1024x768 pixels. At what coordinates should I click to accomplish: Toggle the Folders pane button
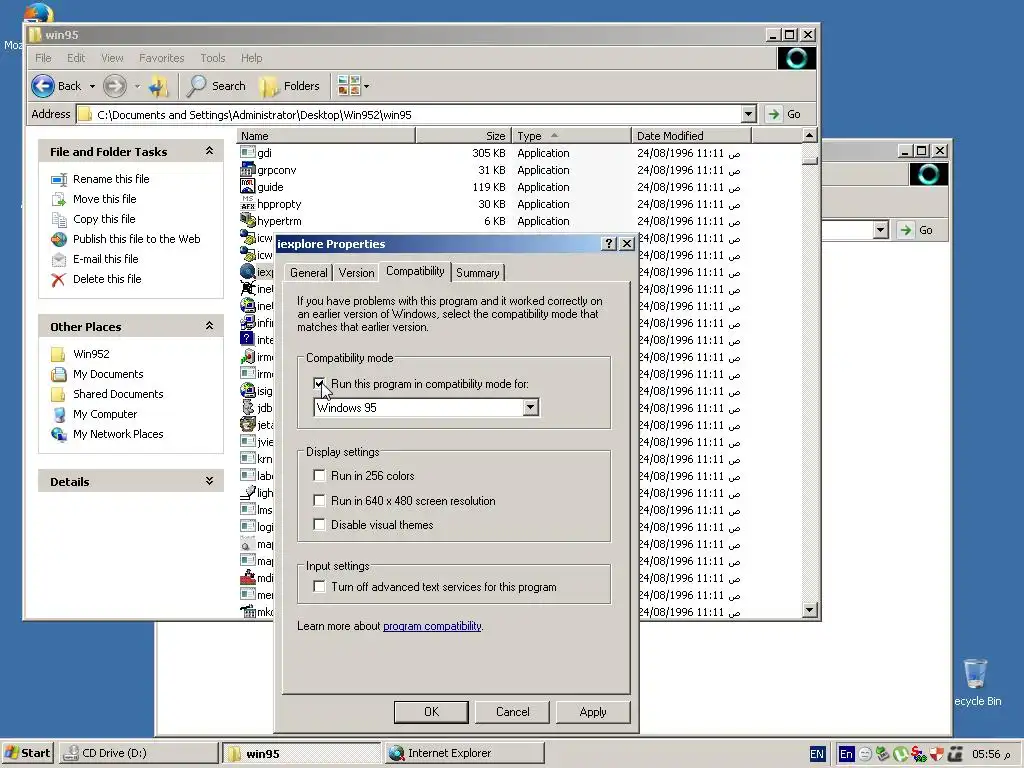(x=289, y=86)
